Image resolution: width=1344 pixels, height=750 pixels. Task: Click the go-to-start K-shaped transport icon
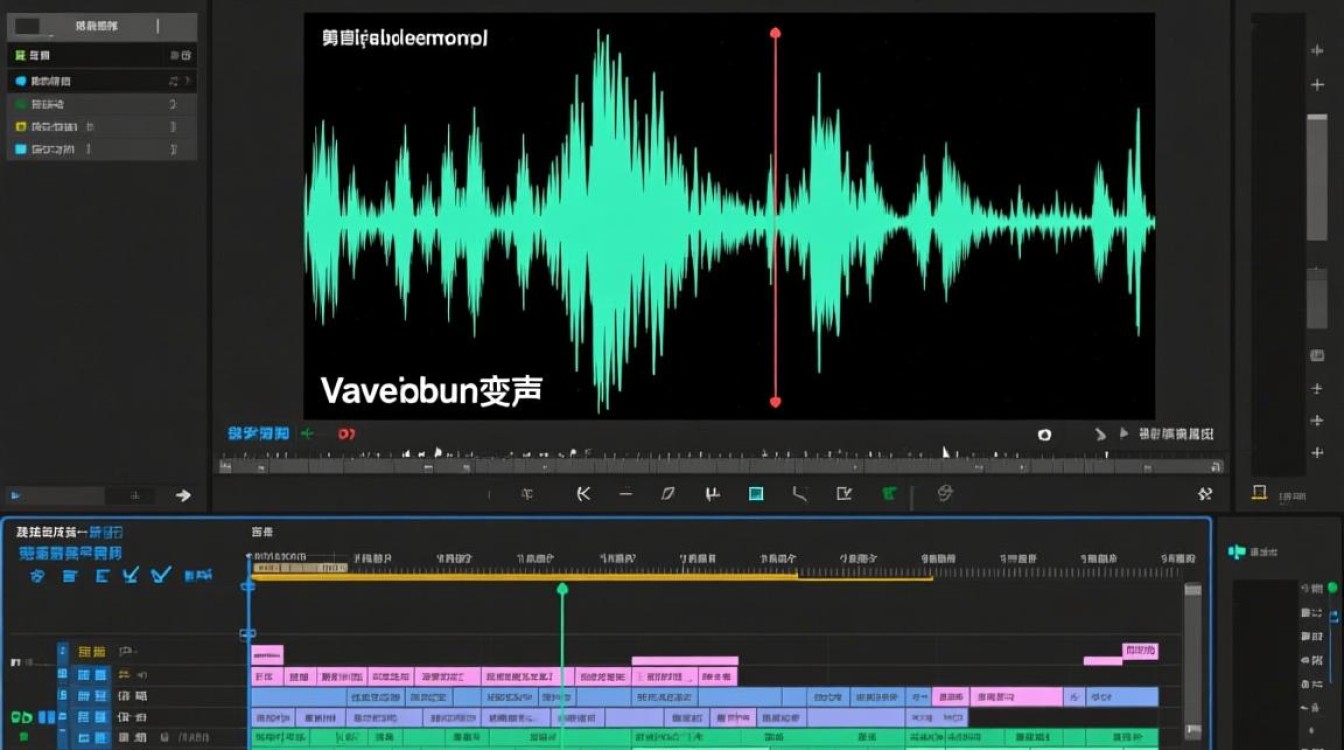pos(584,493)
